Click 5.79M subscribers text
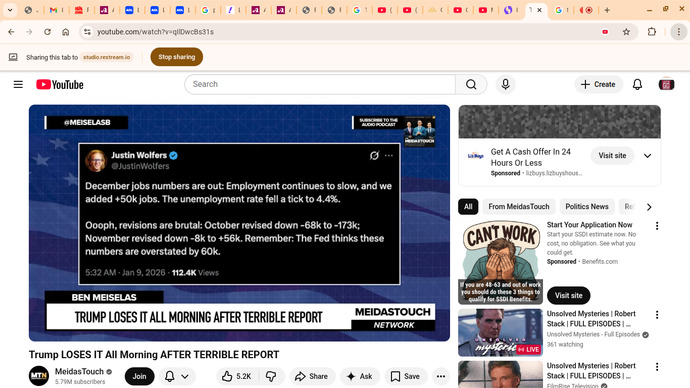 80,382
